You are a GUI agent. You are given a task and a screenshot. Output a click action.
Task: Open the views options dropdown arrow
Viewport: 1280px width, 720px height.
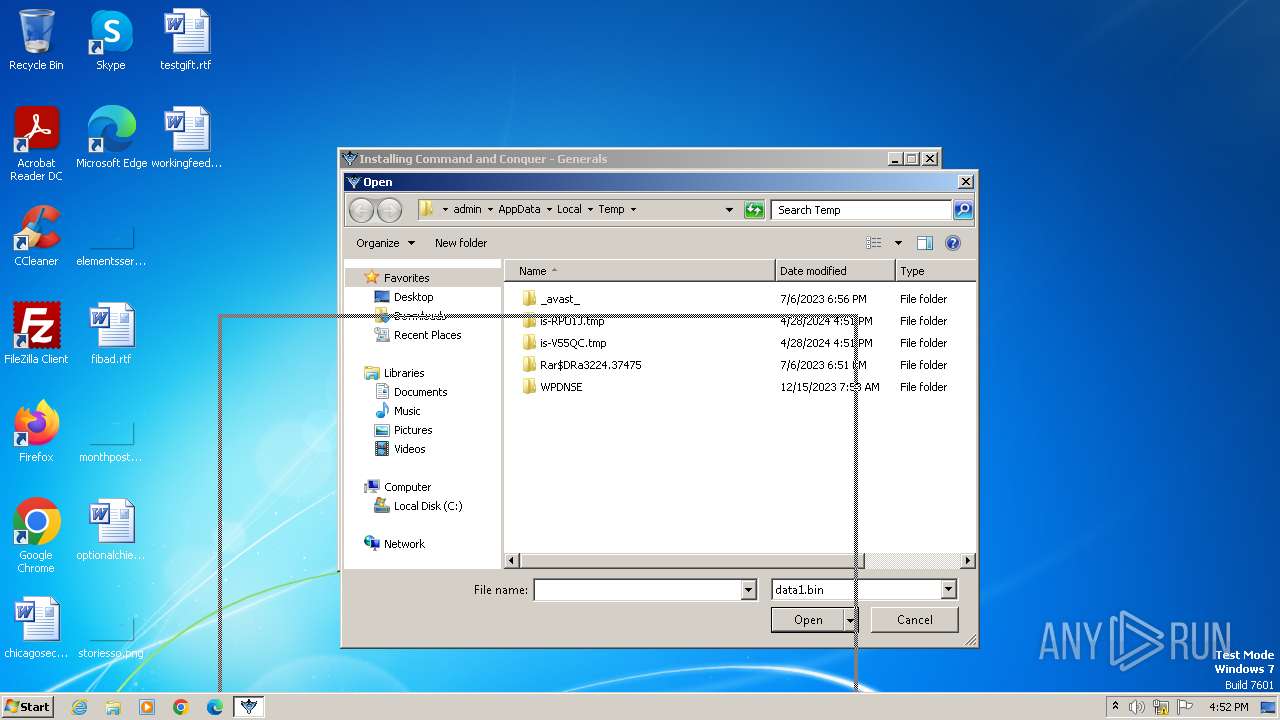click(x=898, y=243)
